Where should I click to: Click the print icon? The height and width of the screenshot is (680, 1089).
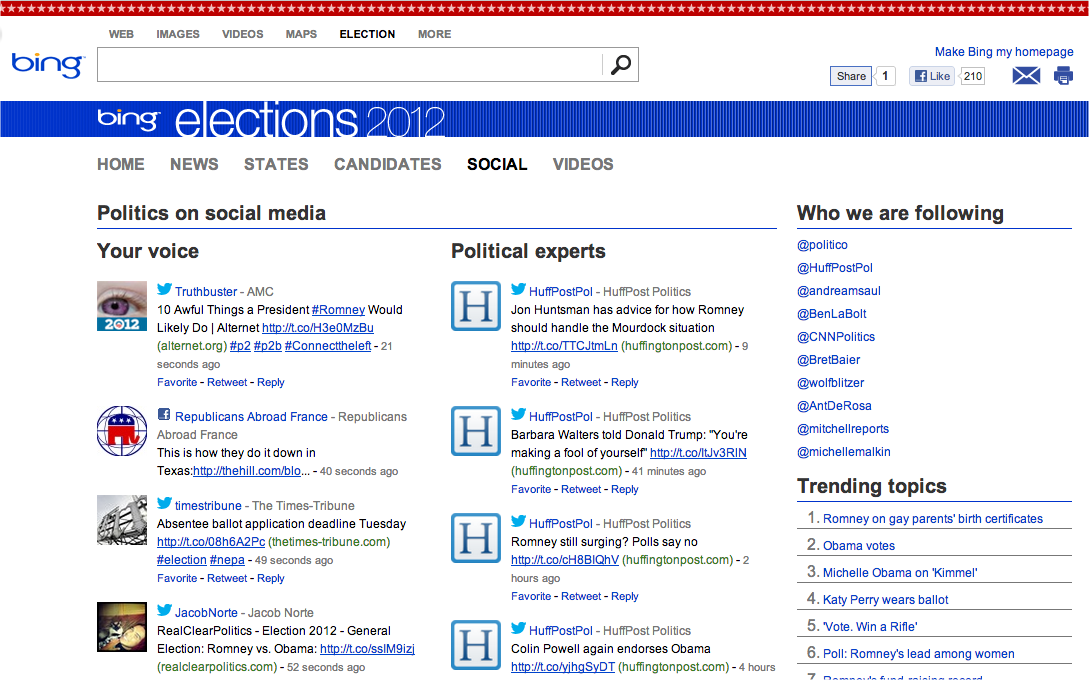click(1063, 75)
